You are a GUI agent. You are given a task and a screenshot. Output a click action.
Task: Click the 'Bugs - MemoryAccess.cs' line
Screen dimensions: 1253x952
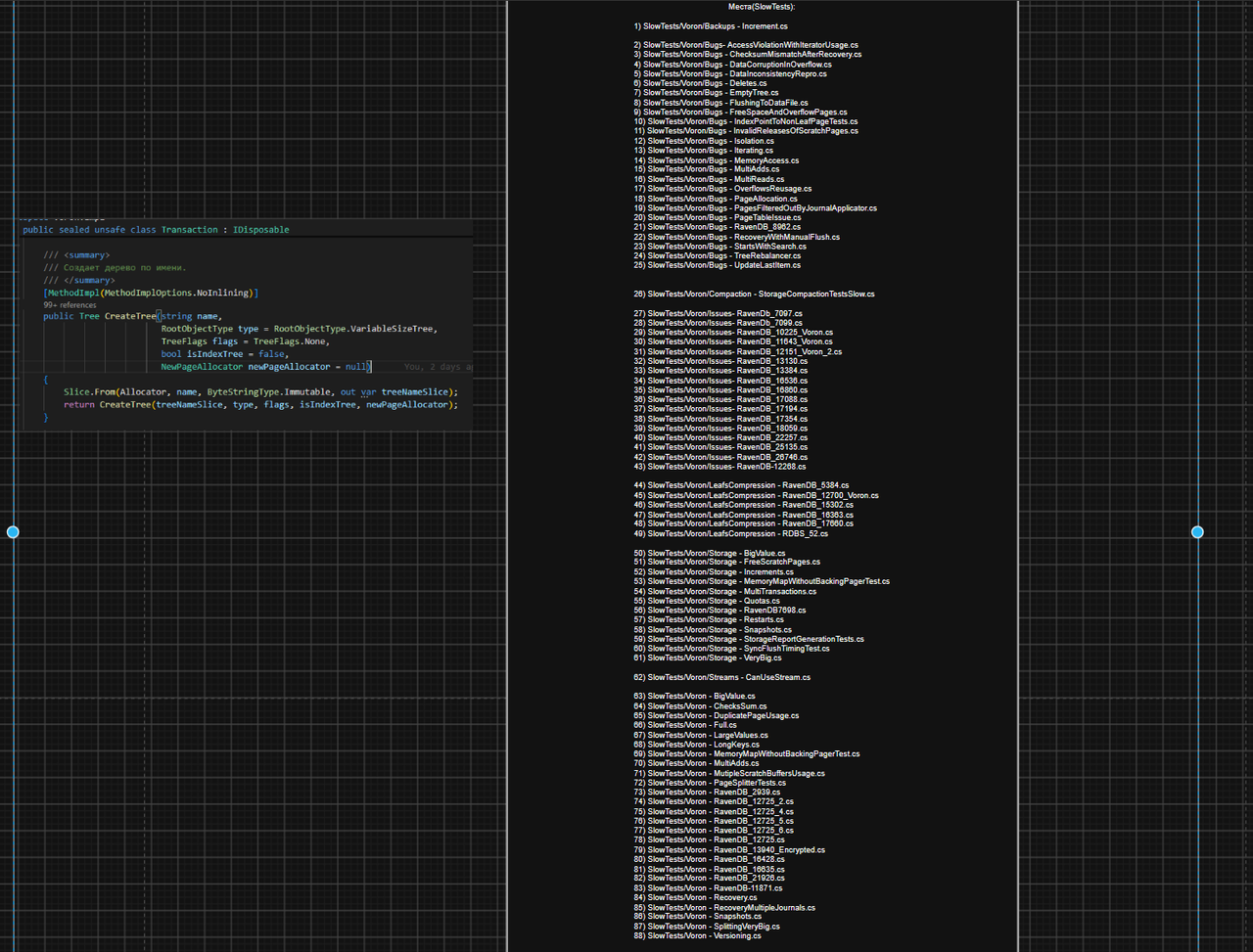(x=717, y=160)
